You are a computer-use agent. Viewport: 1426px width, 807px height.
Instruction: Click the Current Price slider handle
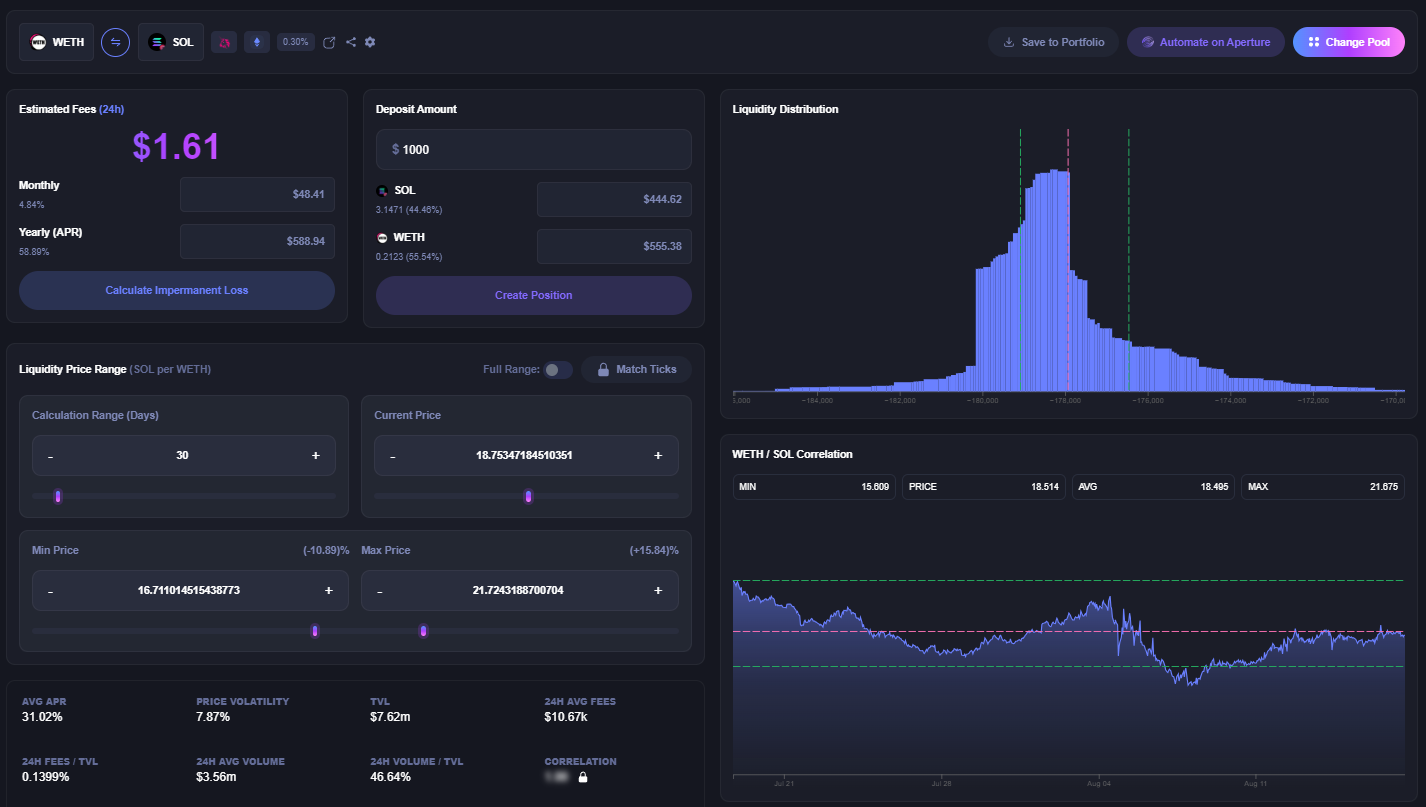pos(528,497)
